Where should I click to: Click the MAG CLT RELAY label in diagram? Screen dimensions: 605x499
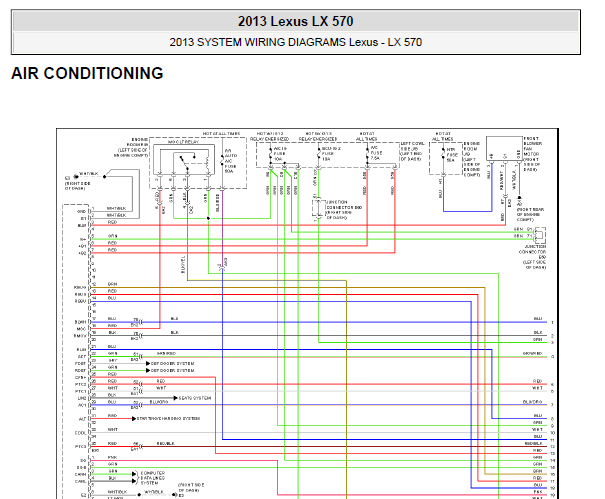click(x=183, y=142)
